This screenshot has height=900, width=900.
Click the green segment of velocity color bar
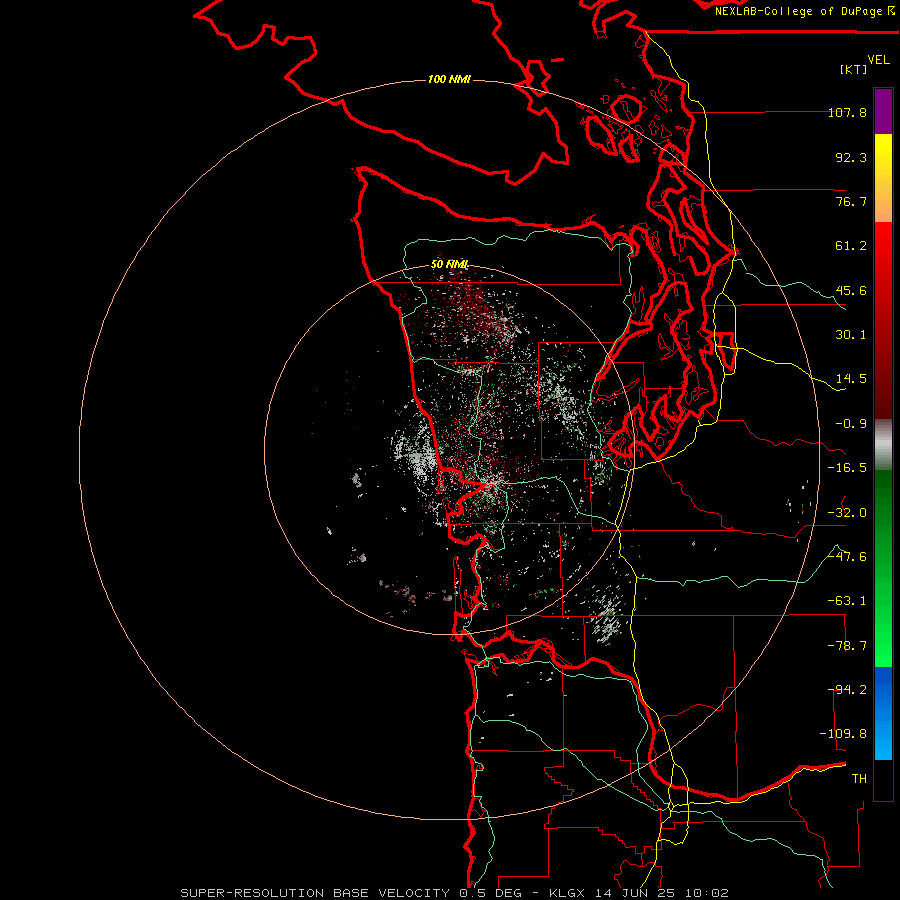883,568
